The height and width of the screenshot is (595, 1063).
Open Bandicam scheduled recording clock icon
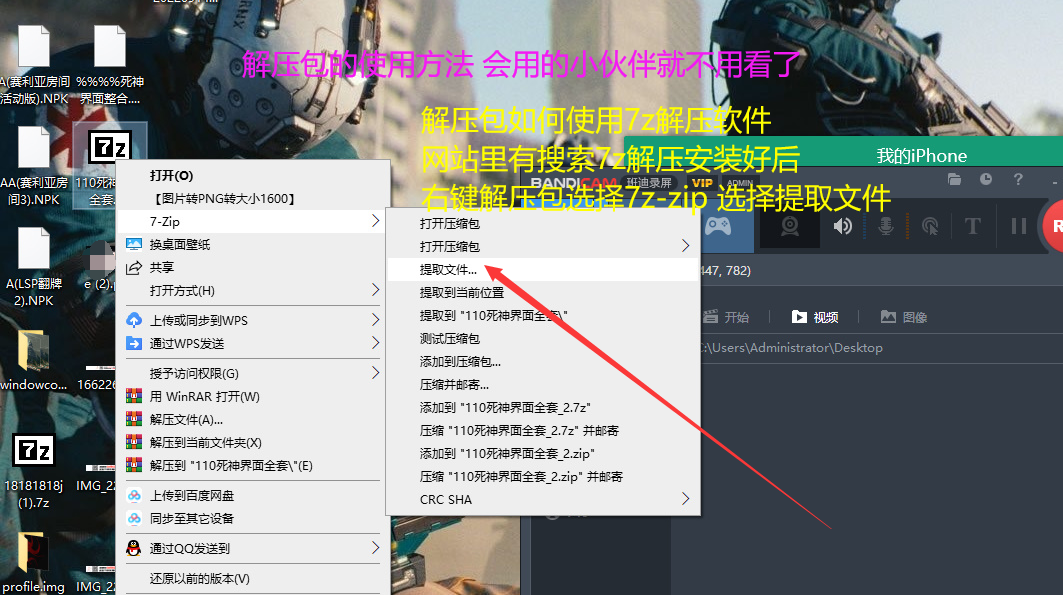[x=986, y=180]
